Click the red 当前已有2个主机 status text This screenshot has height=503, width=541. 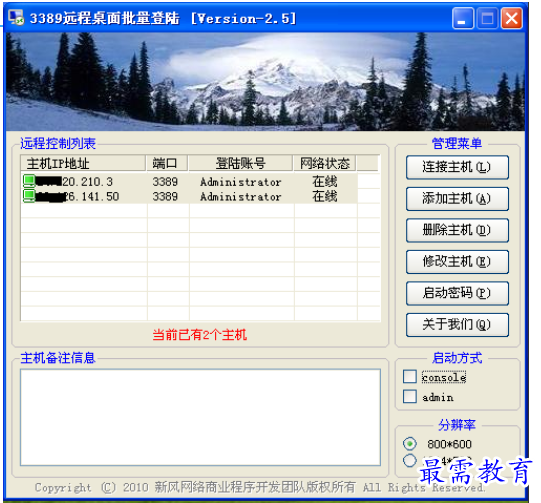(x=200, y=335)
